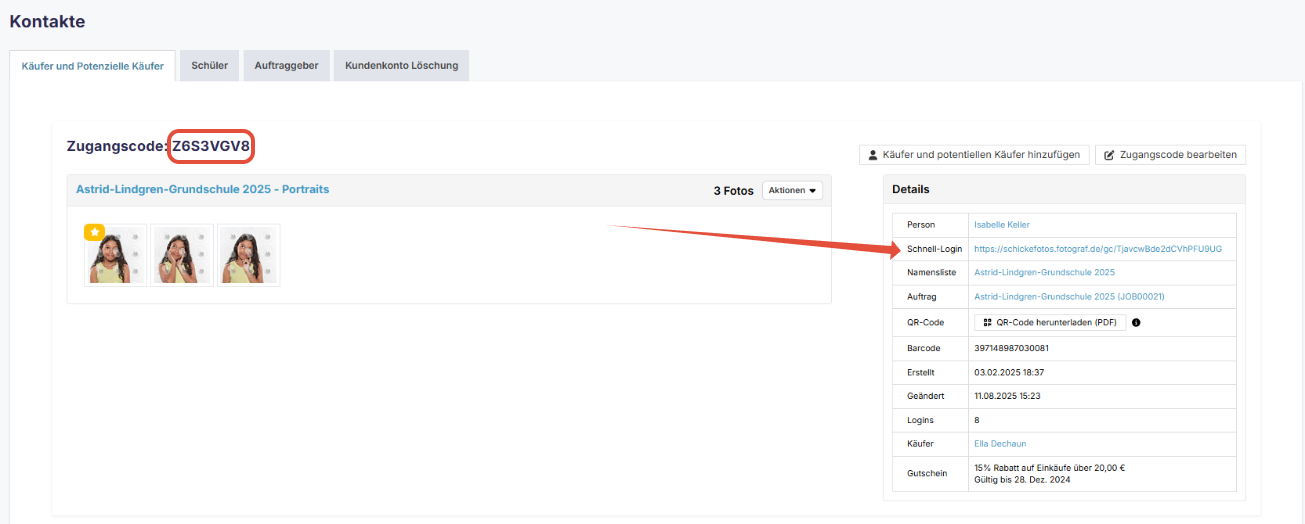The width and height of the screenshot is (1305, 524).
Task: Select the third portrait thumbnail
Action: click(249, 255)
